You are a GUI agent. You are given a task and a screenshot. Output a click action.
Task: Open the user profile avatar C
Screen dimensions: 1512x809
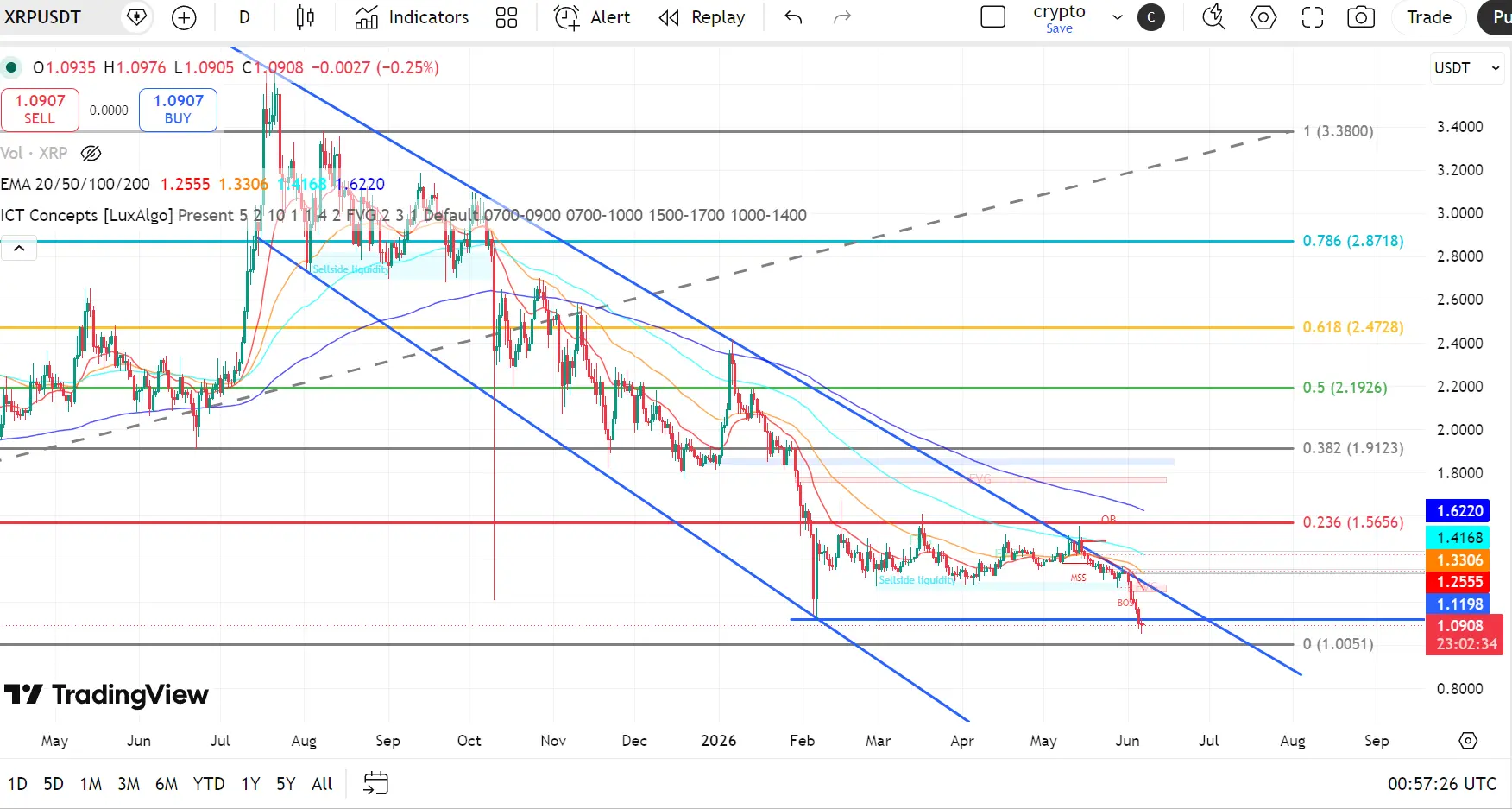click(1151, 17)
